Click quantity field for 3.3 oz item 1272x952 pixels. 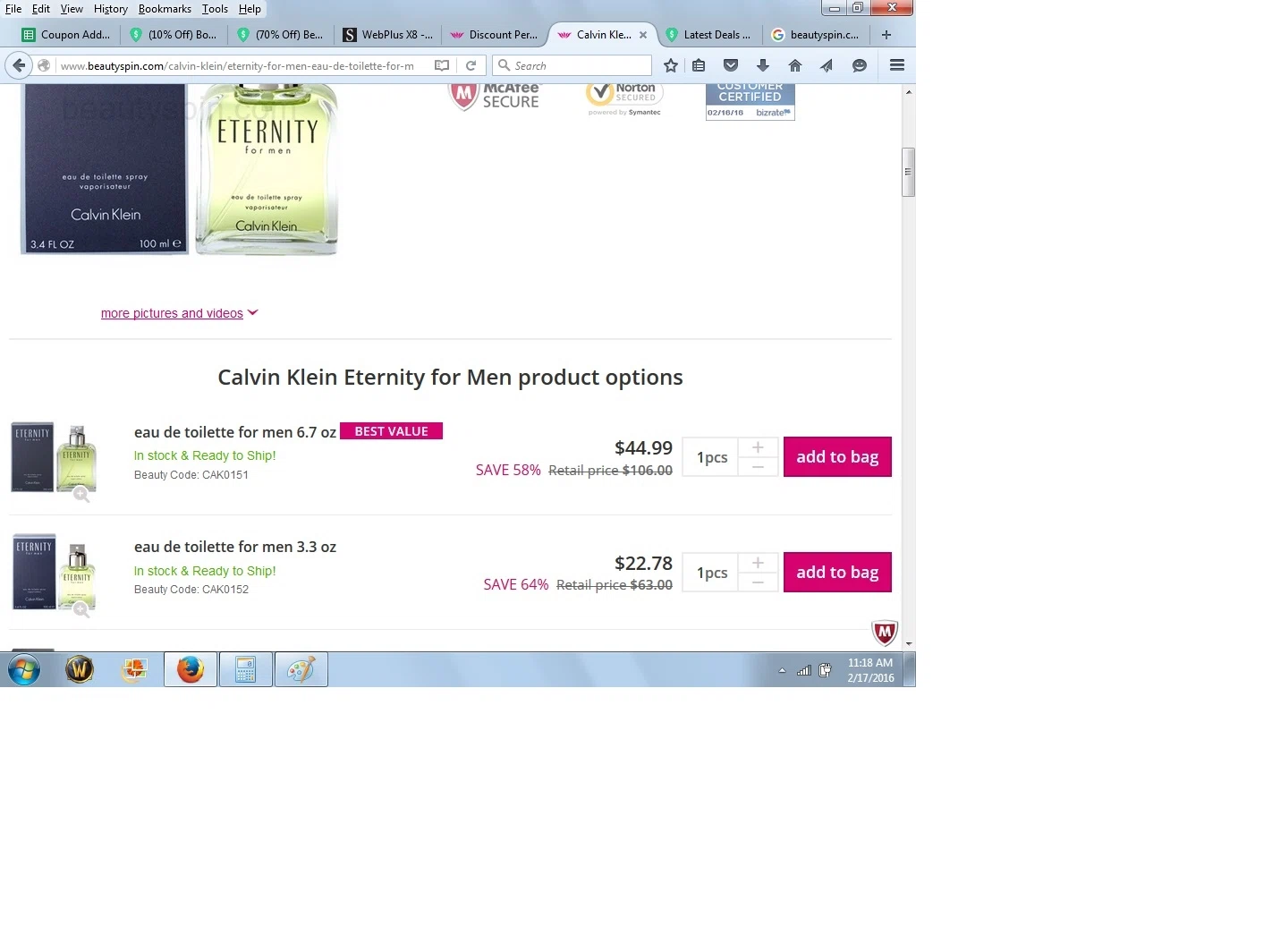pyautogui.click(x=711, y=573)
